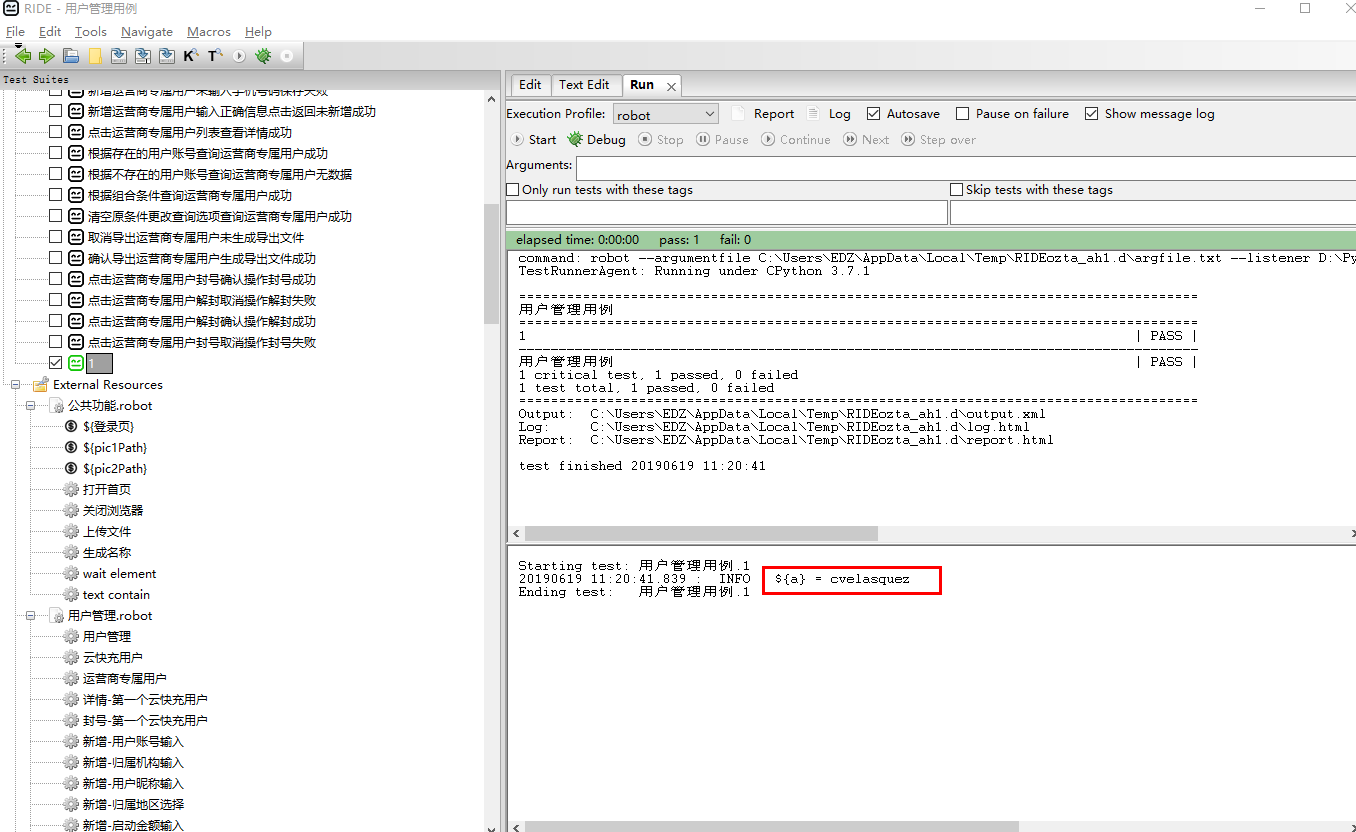Click gear icon beside 打开首页 keyword
This screenshot has width=1356, height=832.
click(x=71, y=489)
